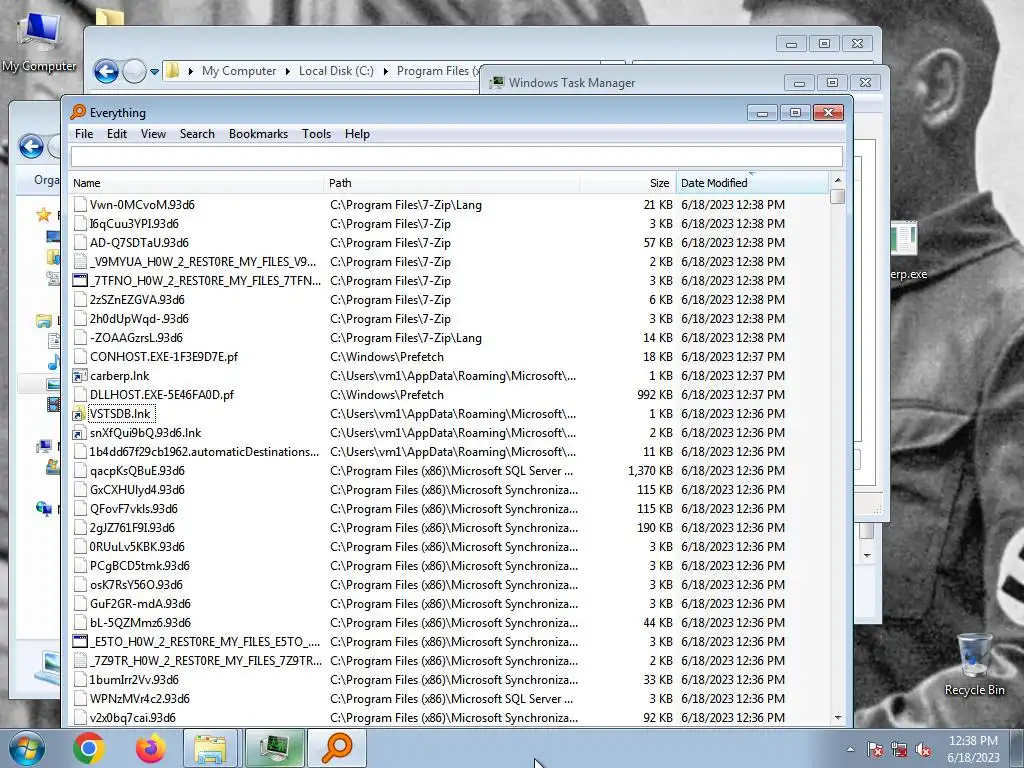Screen dimensions: 1024x768
Task: Open the File menu in Everything
Action: coord(84,134)
